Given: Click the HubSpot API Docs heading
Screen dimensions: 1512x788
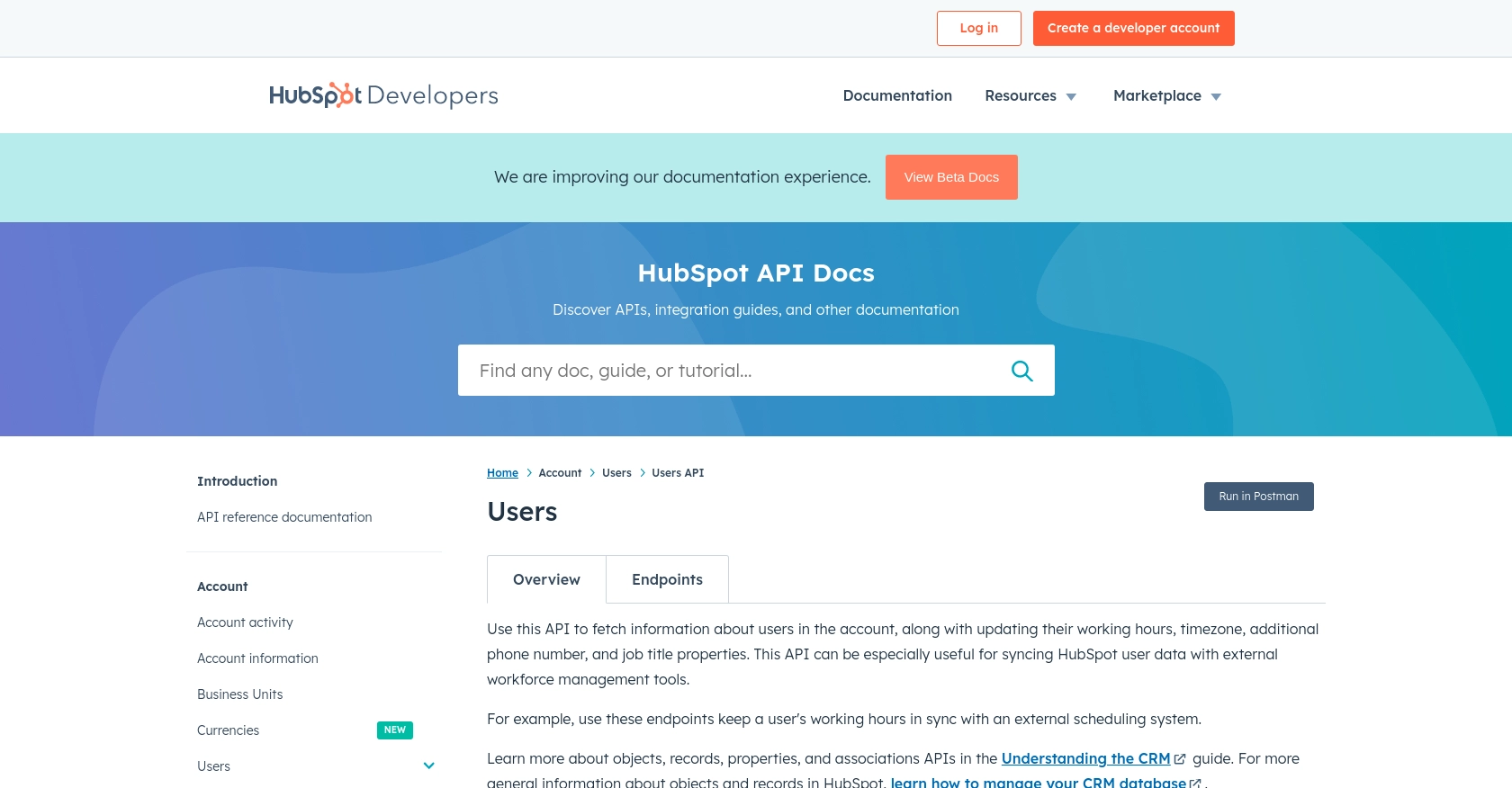Looking at the screenshot, I should 756,273.
